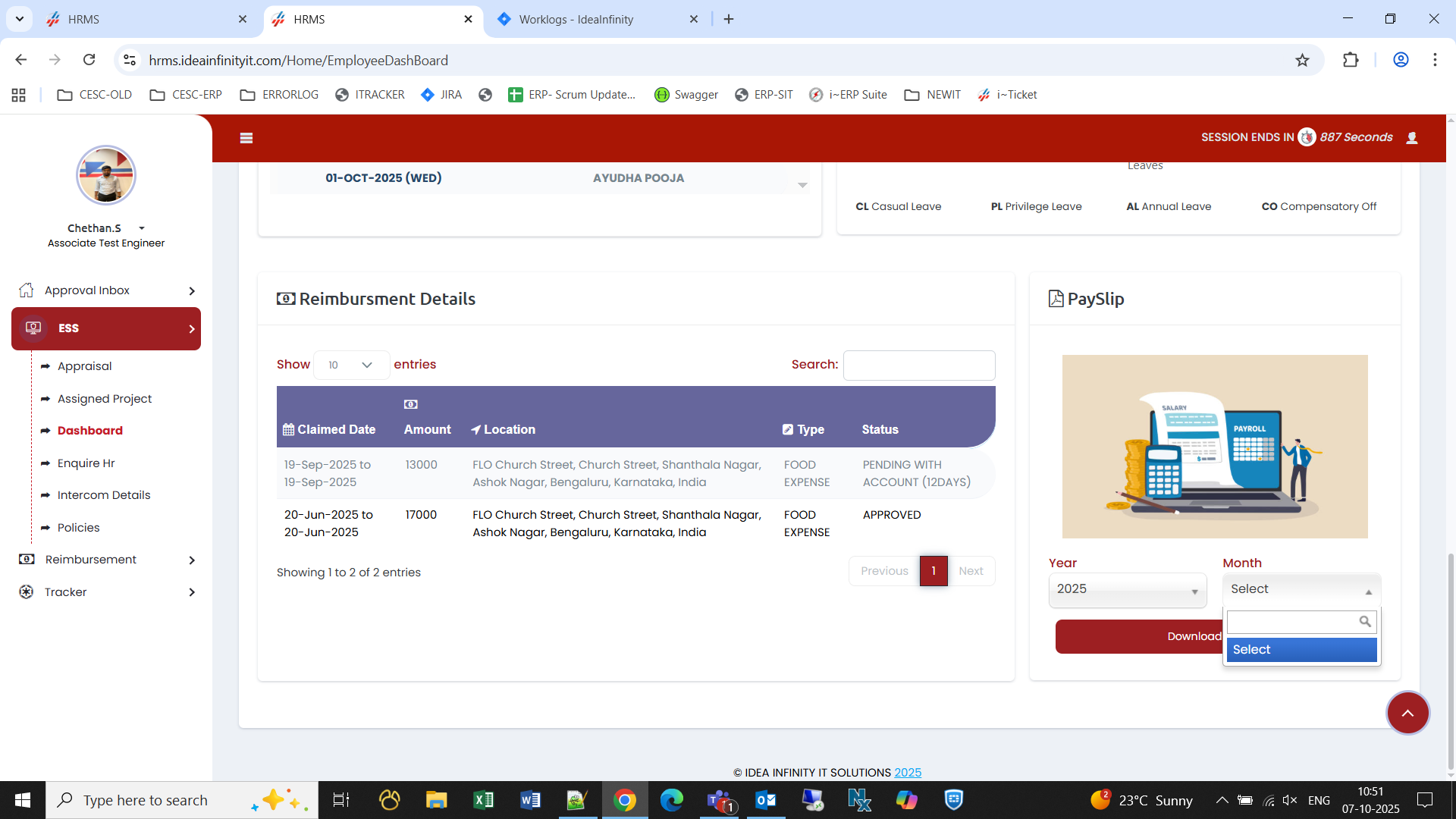Click the Reimbursement table Search field
The width and height of the screenshot is (1456, 819).
(x=918, y=366)
